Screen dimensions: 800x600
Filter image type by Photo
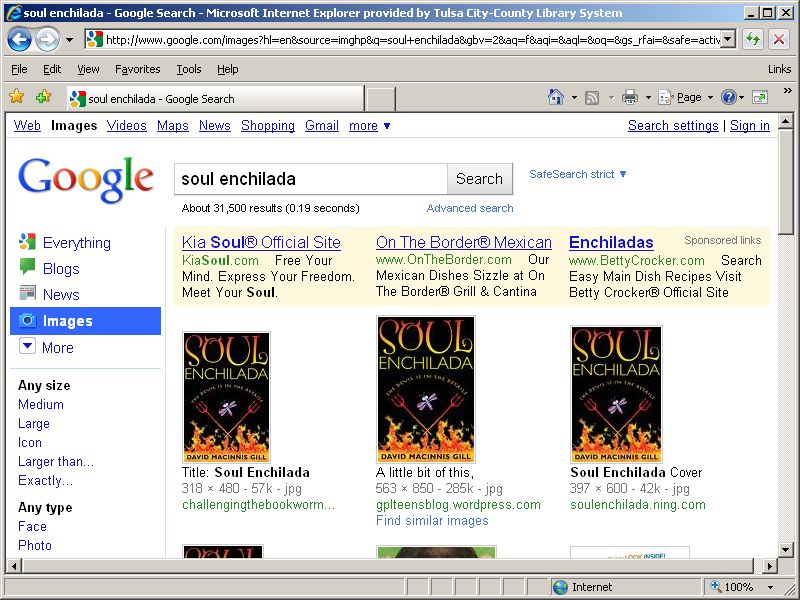[35, 545]
